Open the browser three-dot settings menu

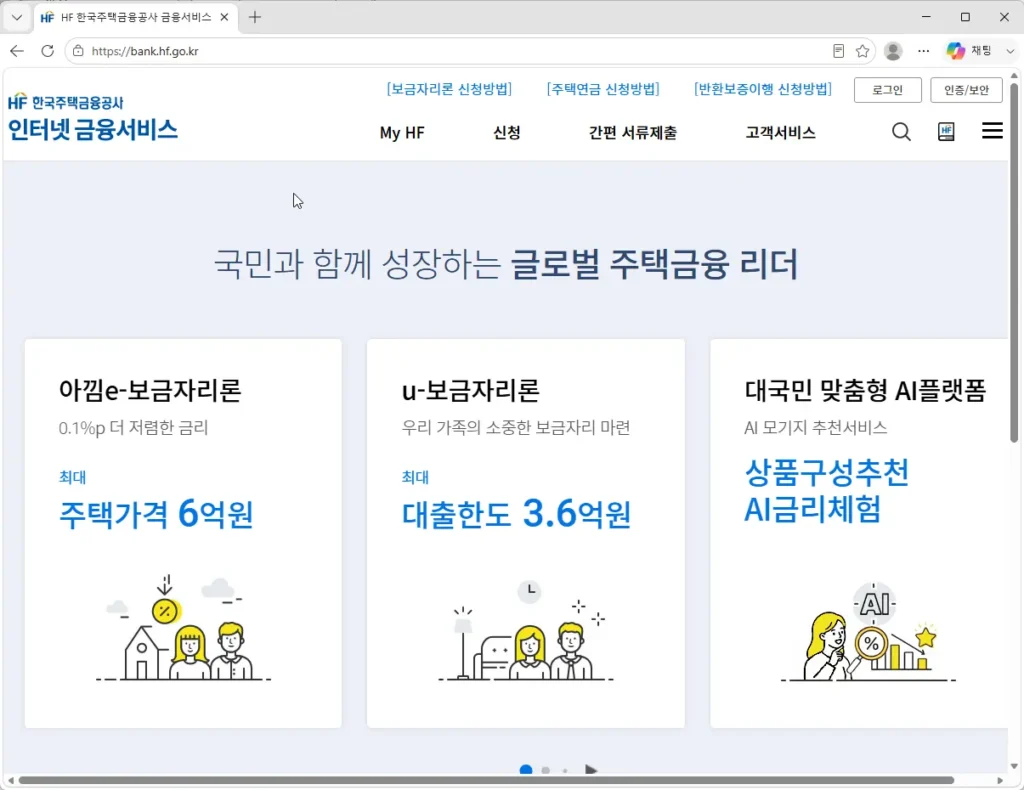[923, 51]
